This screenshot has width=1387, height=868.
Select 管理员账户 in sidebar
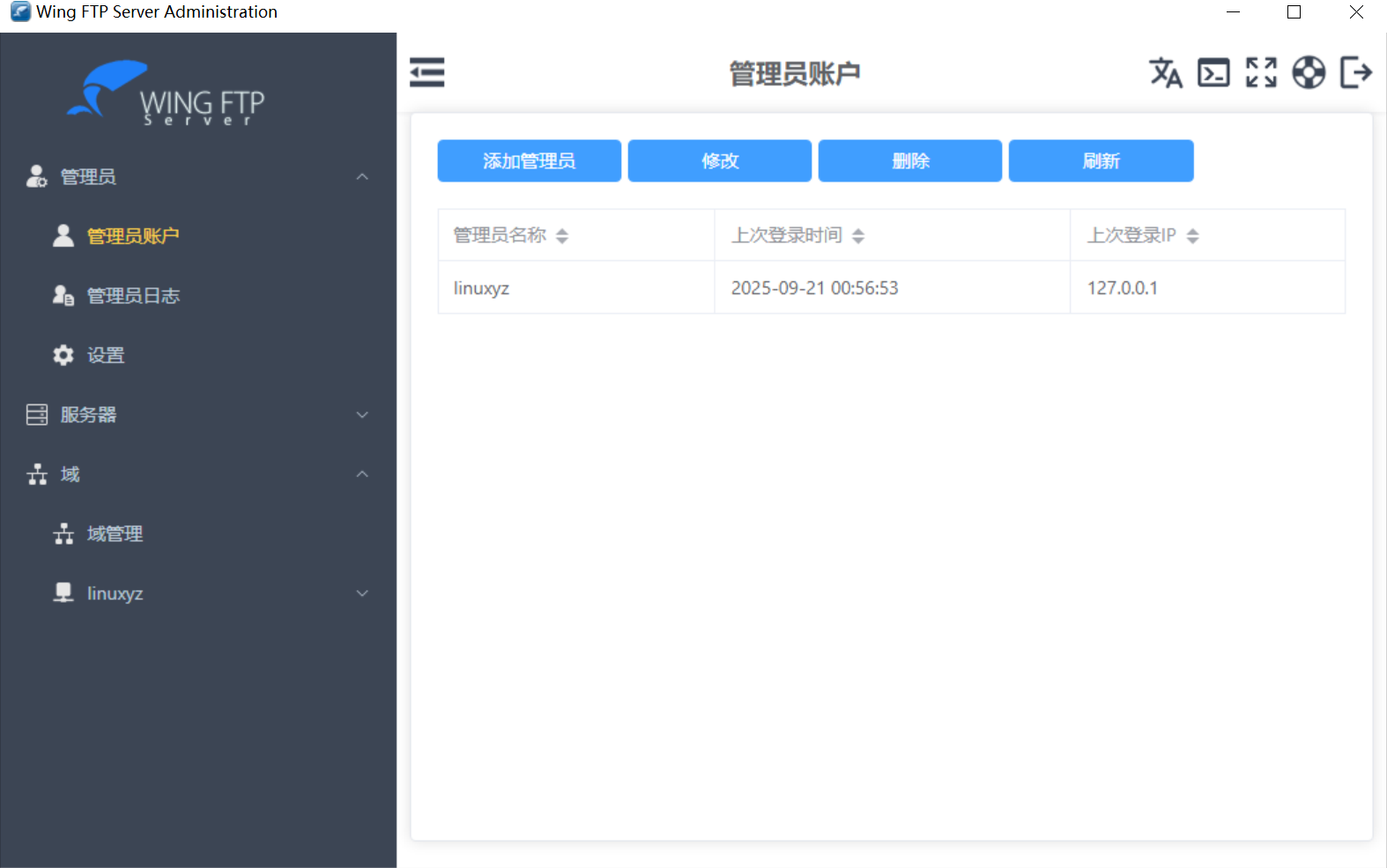point(132,236)
